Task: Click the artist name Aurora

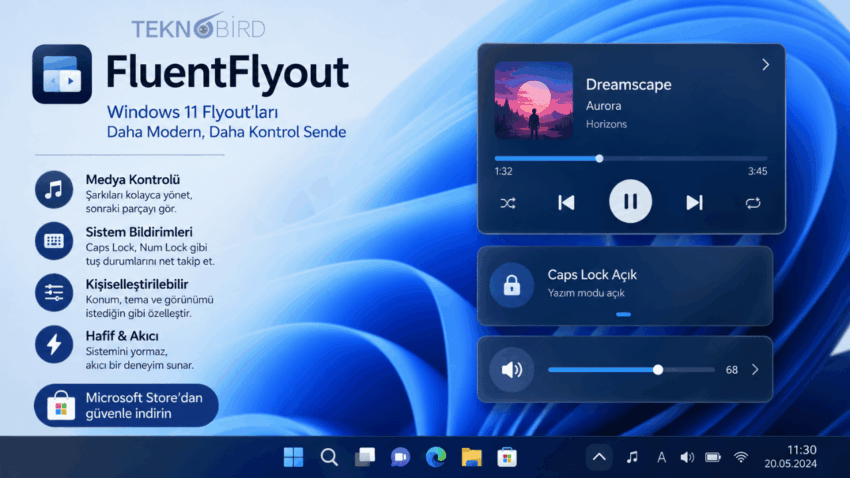Action: pos(603,106)
